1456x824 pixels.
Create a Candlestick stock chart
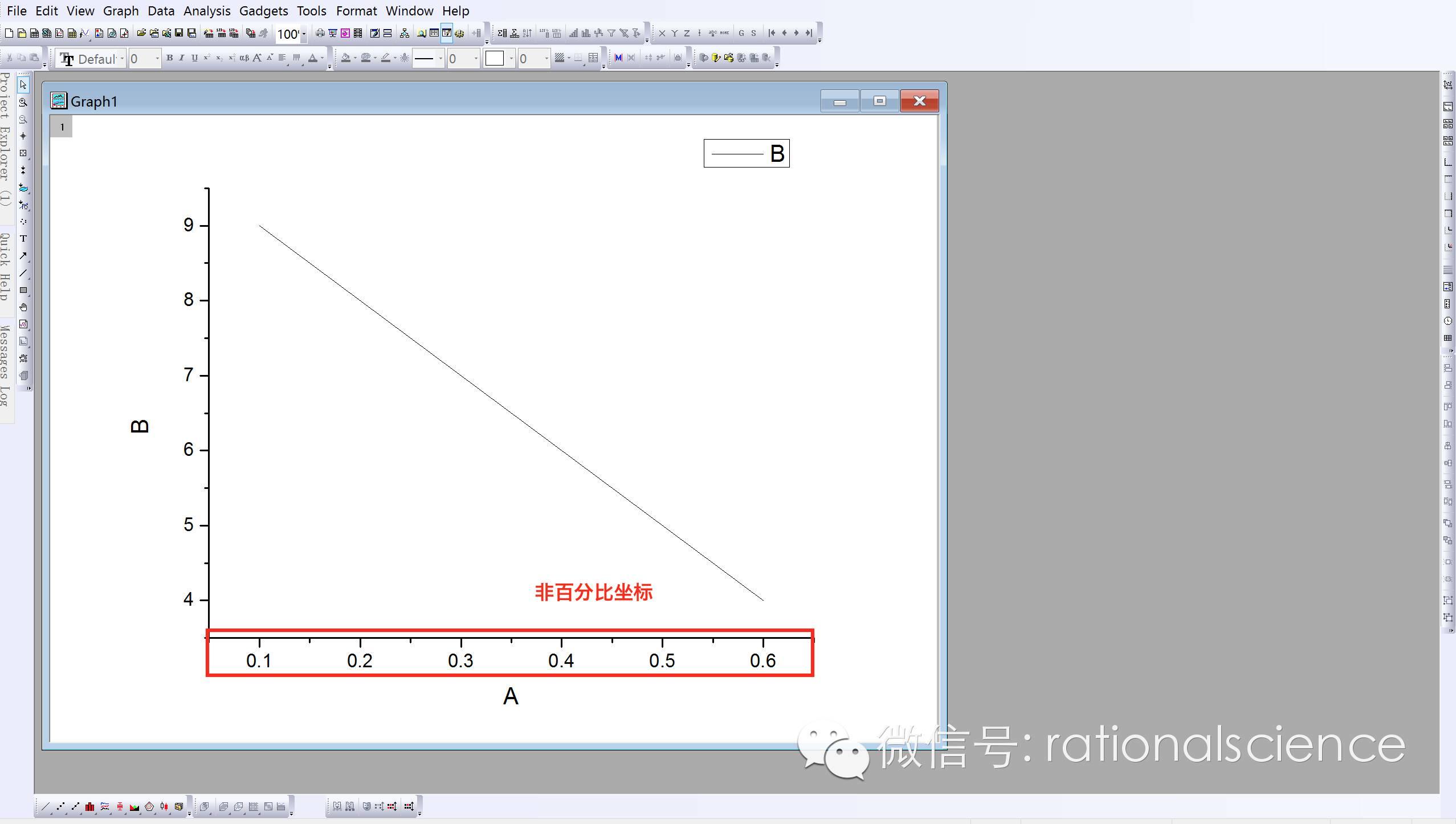click(164, 806)
